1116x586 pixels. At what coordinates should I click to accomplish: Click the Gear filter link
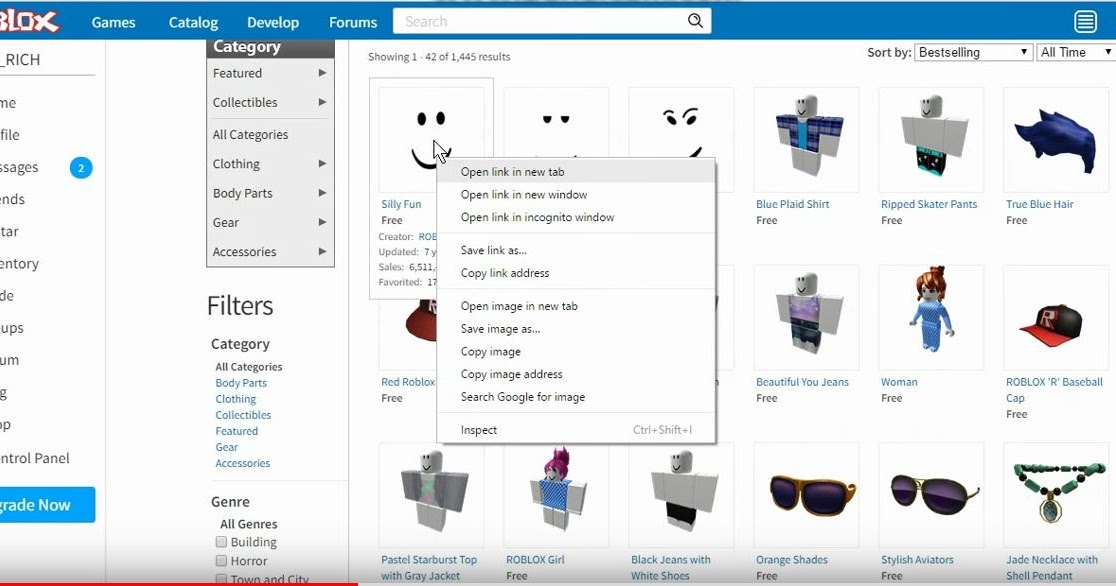(227, 447)
